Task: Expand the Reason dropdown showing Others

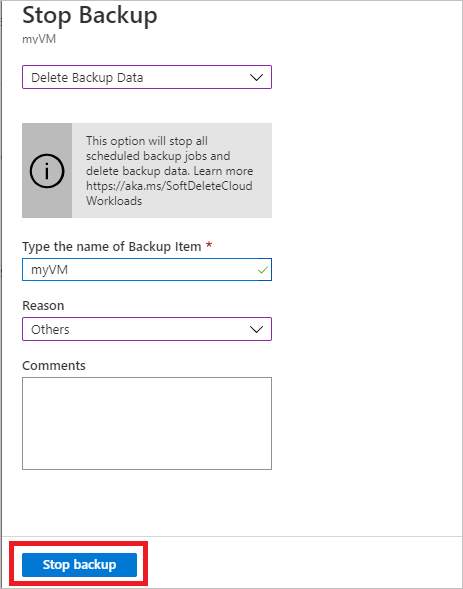Action: 147,329
